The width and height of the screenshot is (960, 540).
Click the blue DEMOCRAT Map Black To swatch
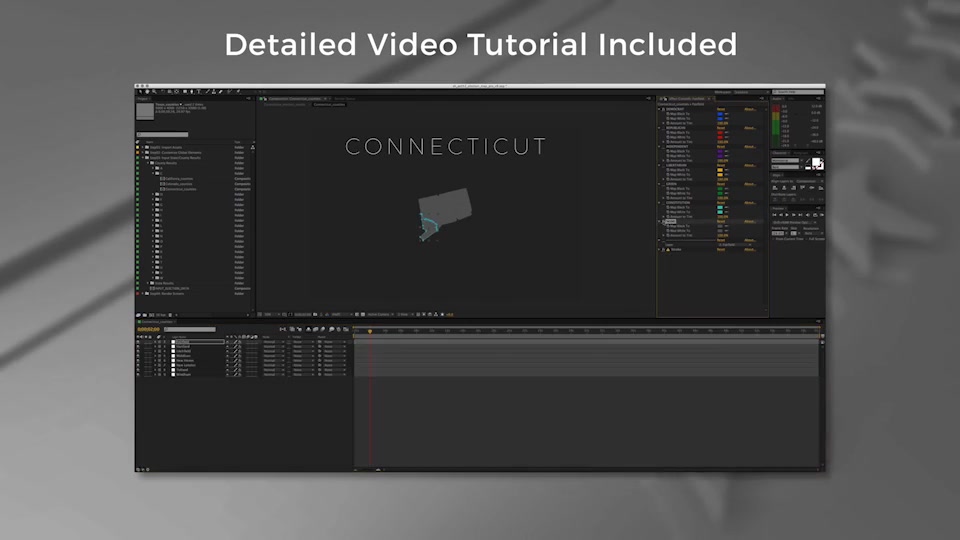click(720, 114)
